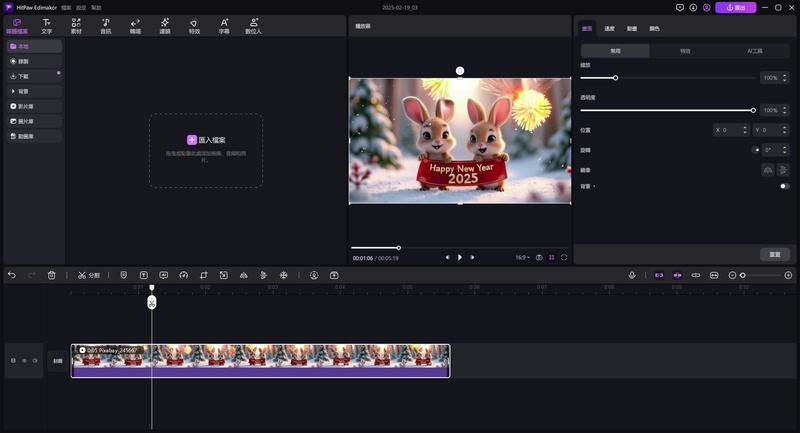Click the trash delete icon in timeline toolbar
The width and height of the screenshot is (800, 433).
pyautogui.click(x=52, y=275)
